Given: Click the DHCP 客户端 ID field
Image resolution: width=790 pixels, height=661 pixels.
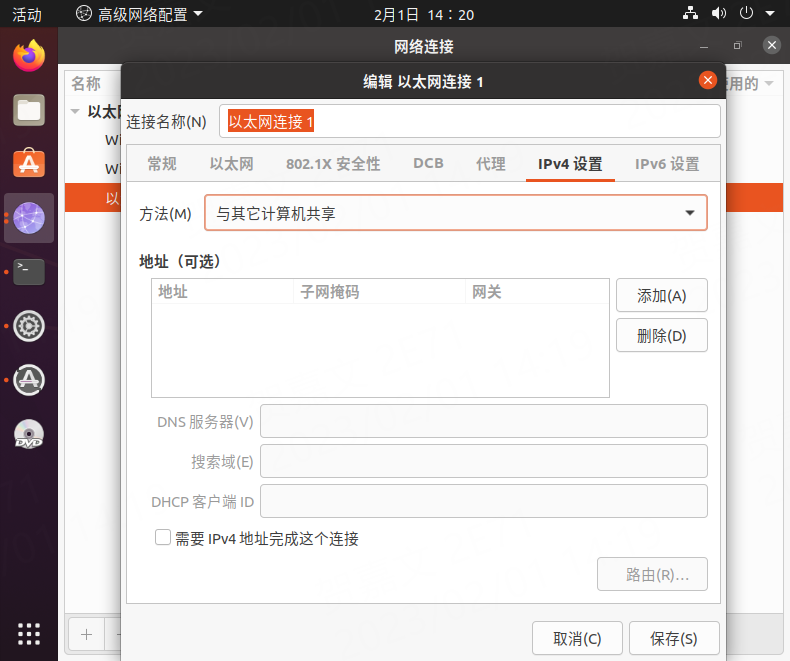Looking at the screenshot, I should 484,501.
